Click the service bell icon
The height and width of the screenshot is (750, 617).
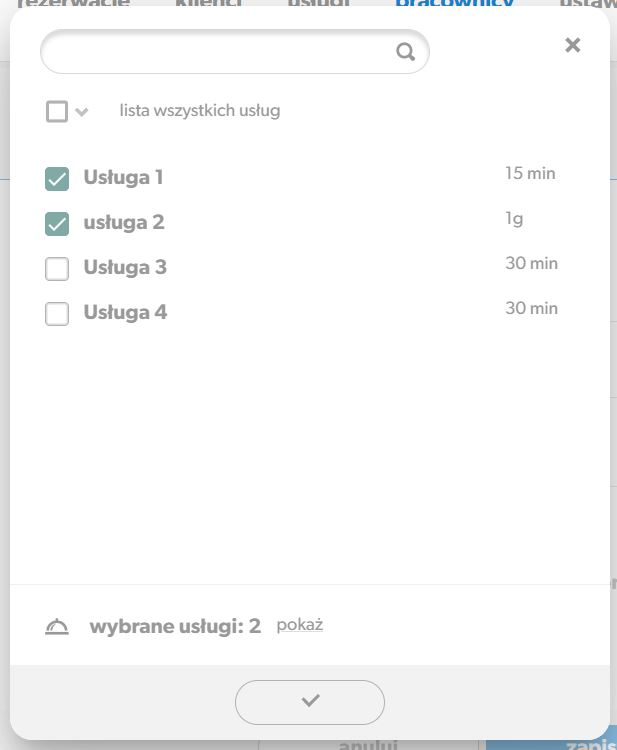point(57,627)
